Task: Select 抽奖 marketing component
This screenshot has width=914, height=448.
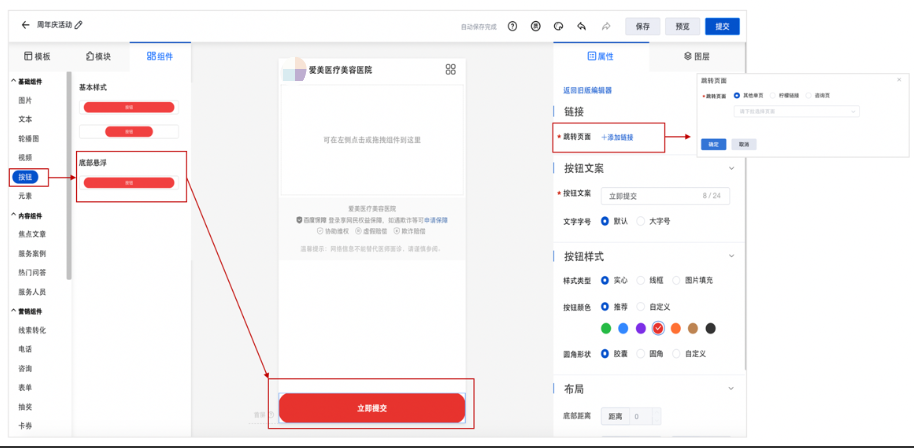Action: [25, 407]
